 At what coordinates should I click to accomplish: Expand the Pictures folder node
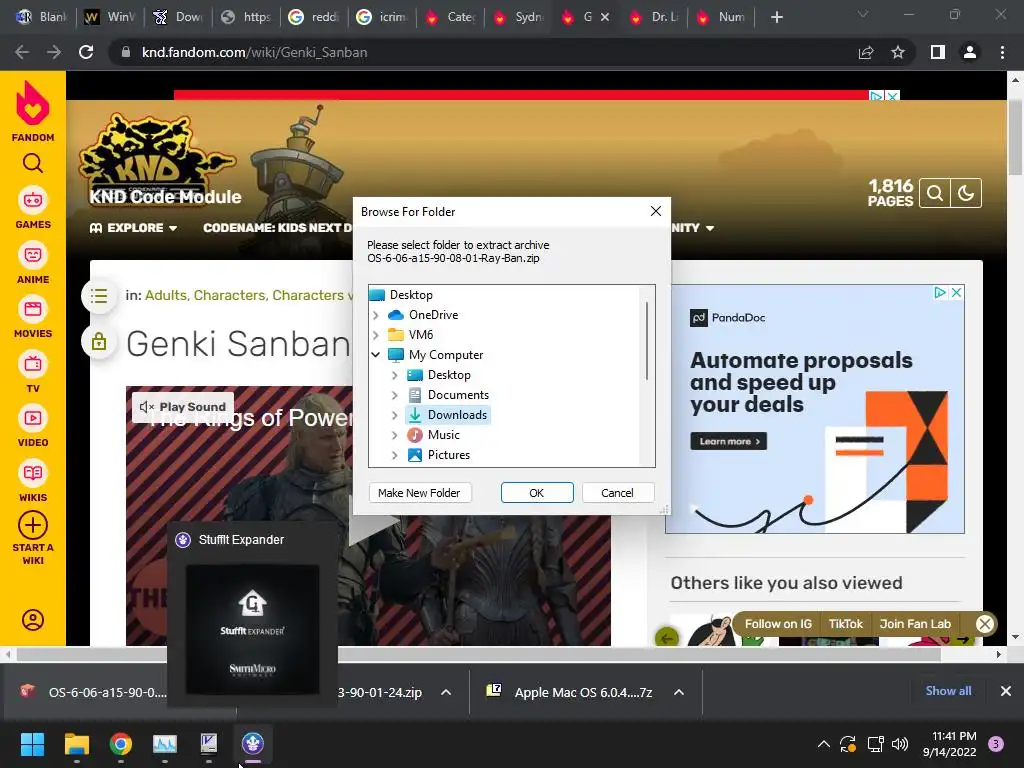tap(394, 455)
